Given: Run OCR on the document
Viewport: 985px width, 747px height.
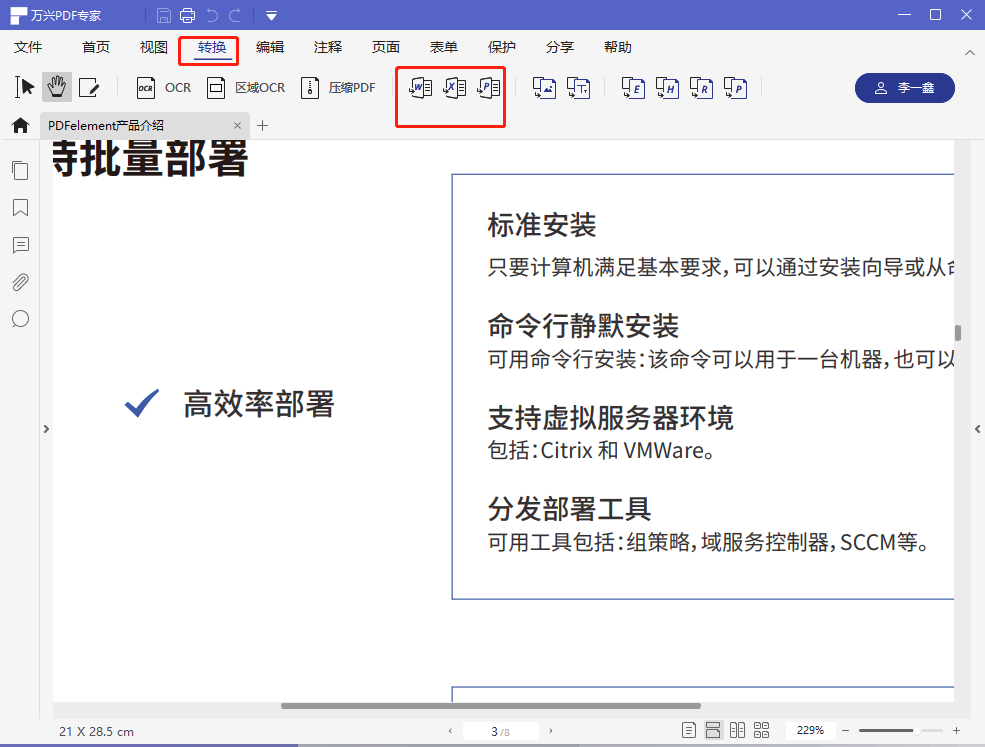Looking at the screenshot, I should (x=161, y=87).
